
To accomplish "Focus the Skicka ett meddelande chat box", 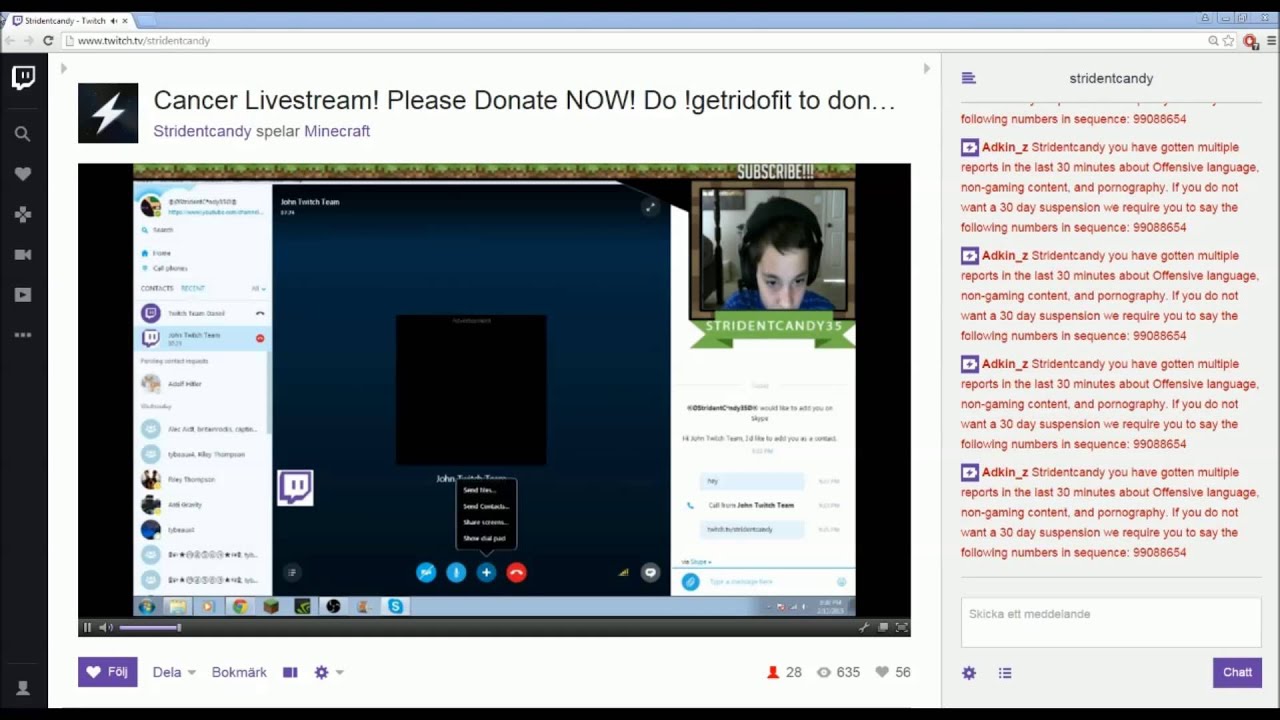I will point(1111,623).
